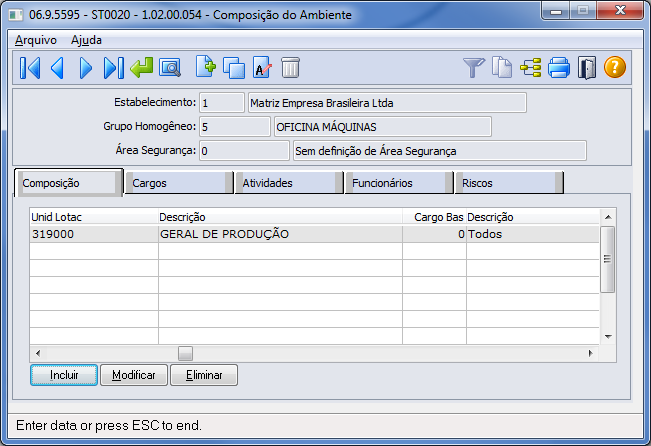Open the search magnifier icon

point(170,68)
